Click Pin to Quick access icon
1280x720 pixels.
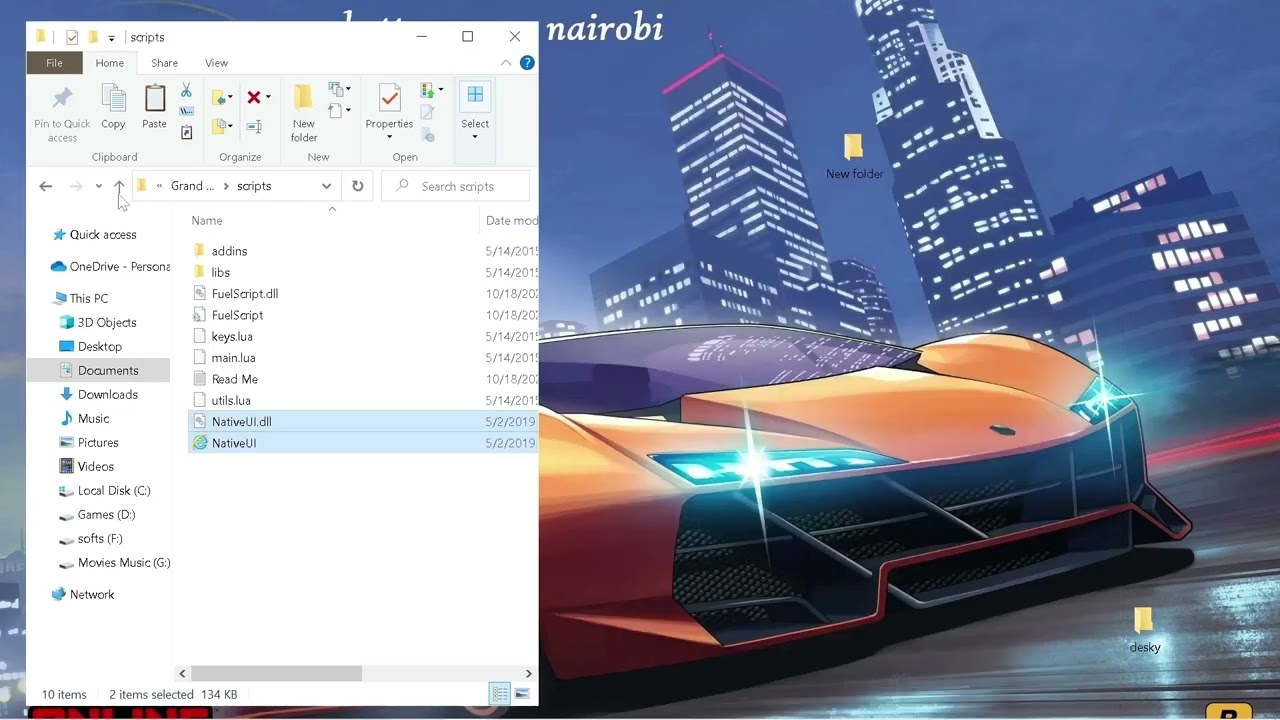pyautogui.click(x=62, y=98)
